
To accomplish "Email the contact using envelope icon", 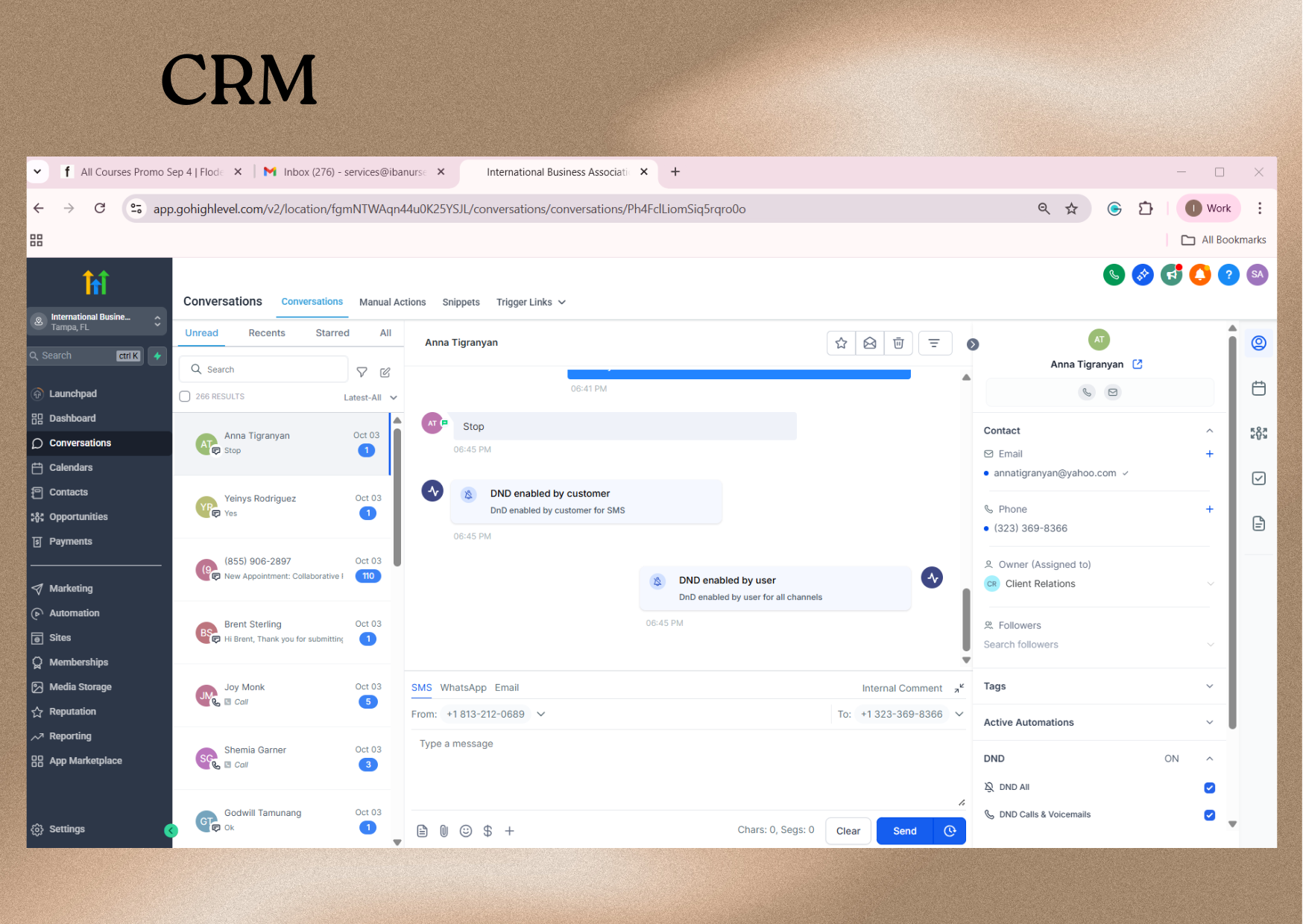I will coord(1113,392).
